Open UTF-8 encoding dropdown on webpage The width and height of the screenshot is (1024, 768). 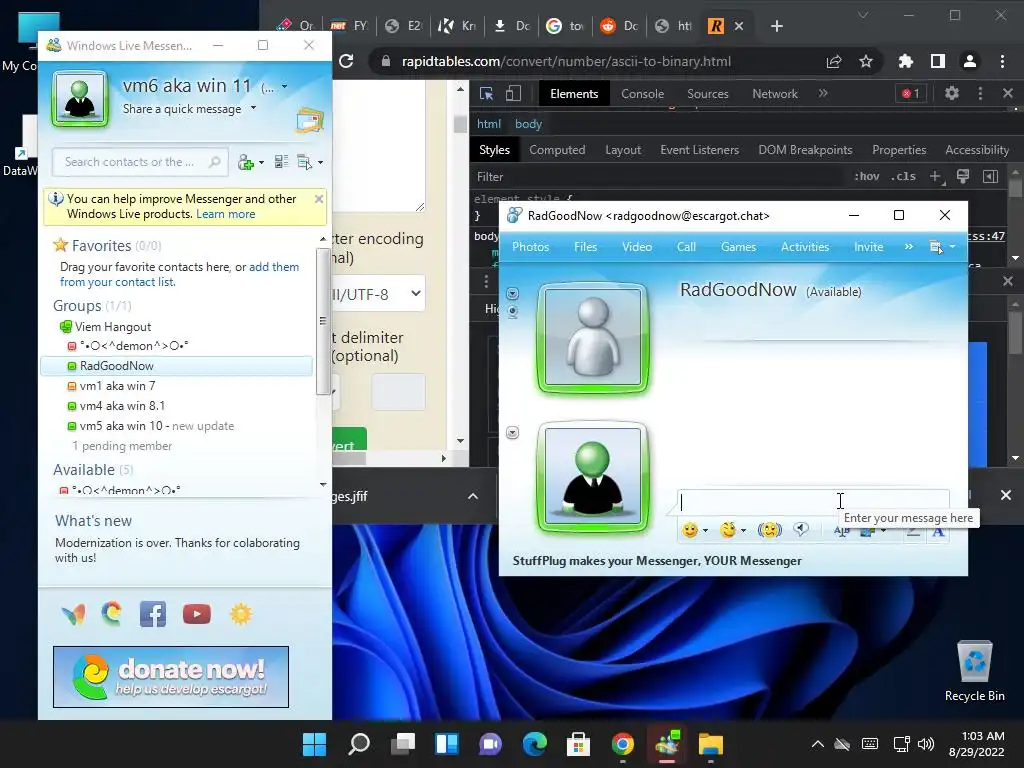click(x=377, y=294)
